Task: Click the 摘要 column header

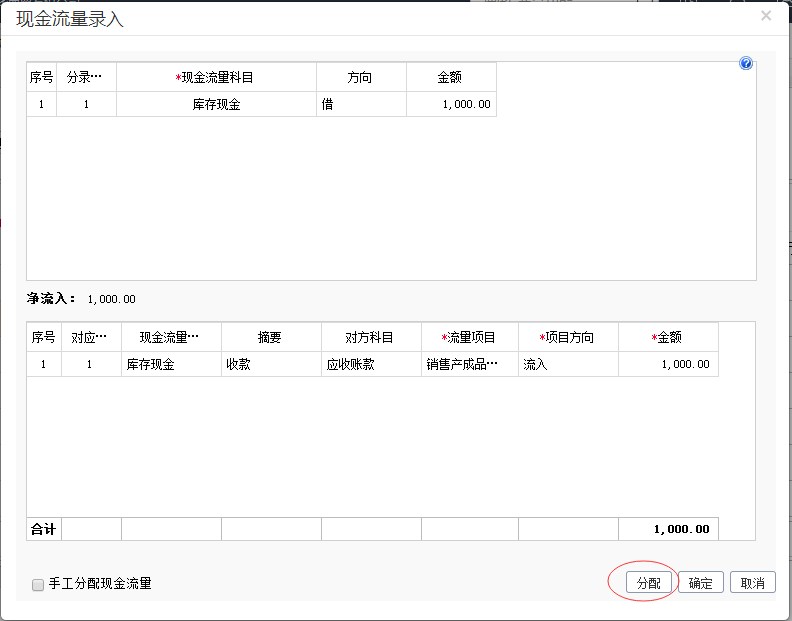Action: pyautogui.click(x=271, y=337)
